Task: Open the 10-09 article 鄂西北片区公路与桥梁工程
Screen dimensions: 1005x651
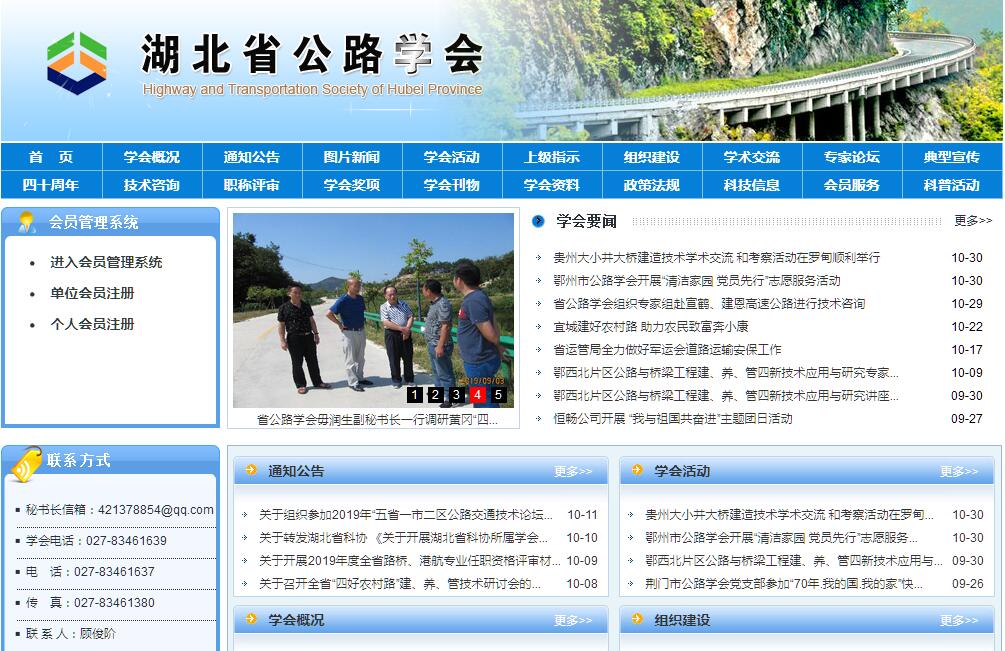Action: coord(726,373)
